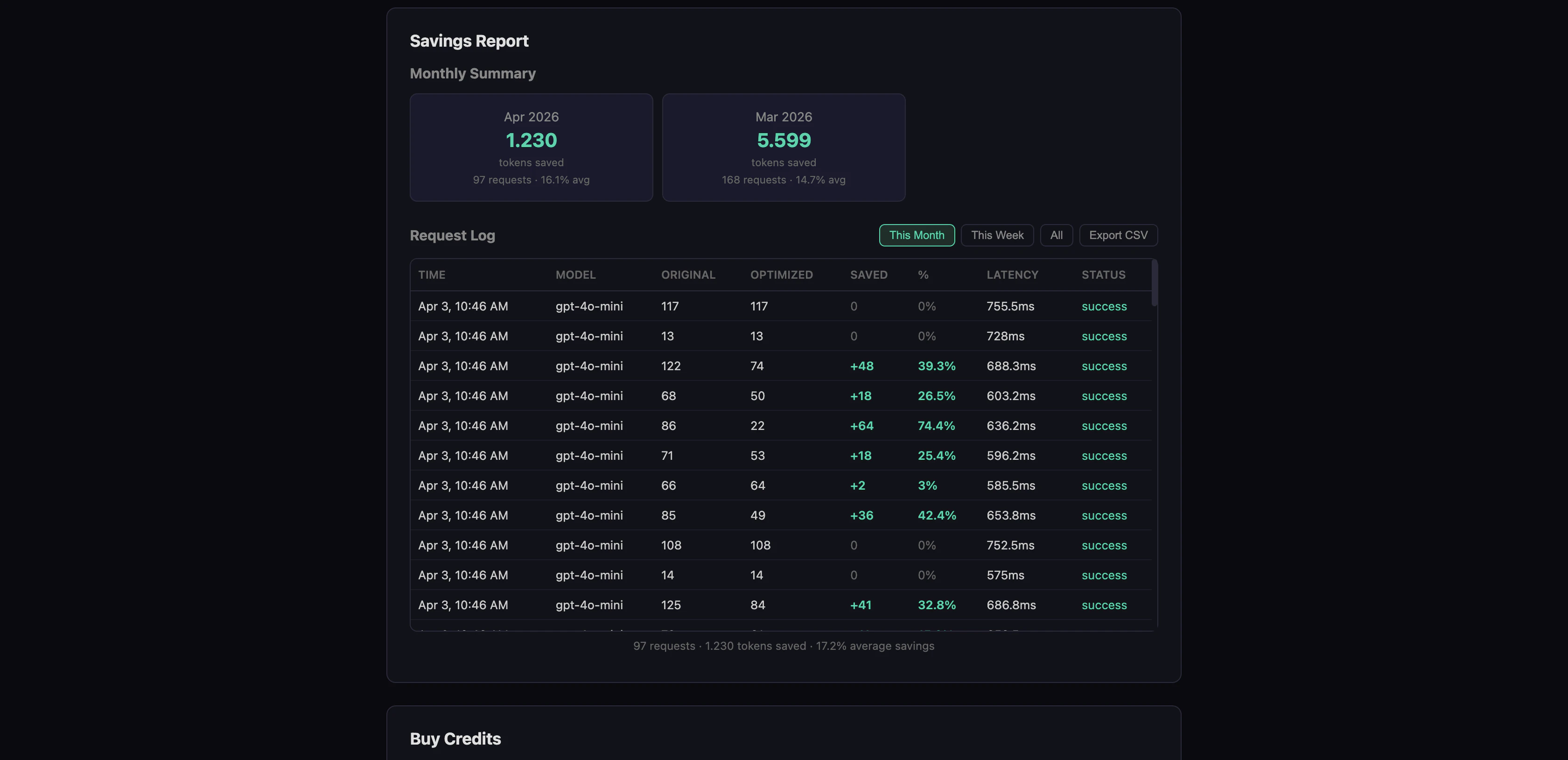Select the row with +48 tokens saved

click(784, 366)
